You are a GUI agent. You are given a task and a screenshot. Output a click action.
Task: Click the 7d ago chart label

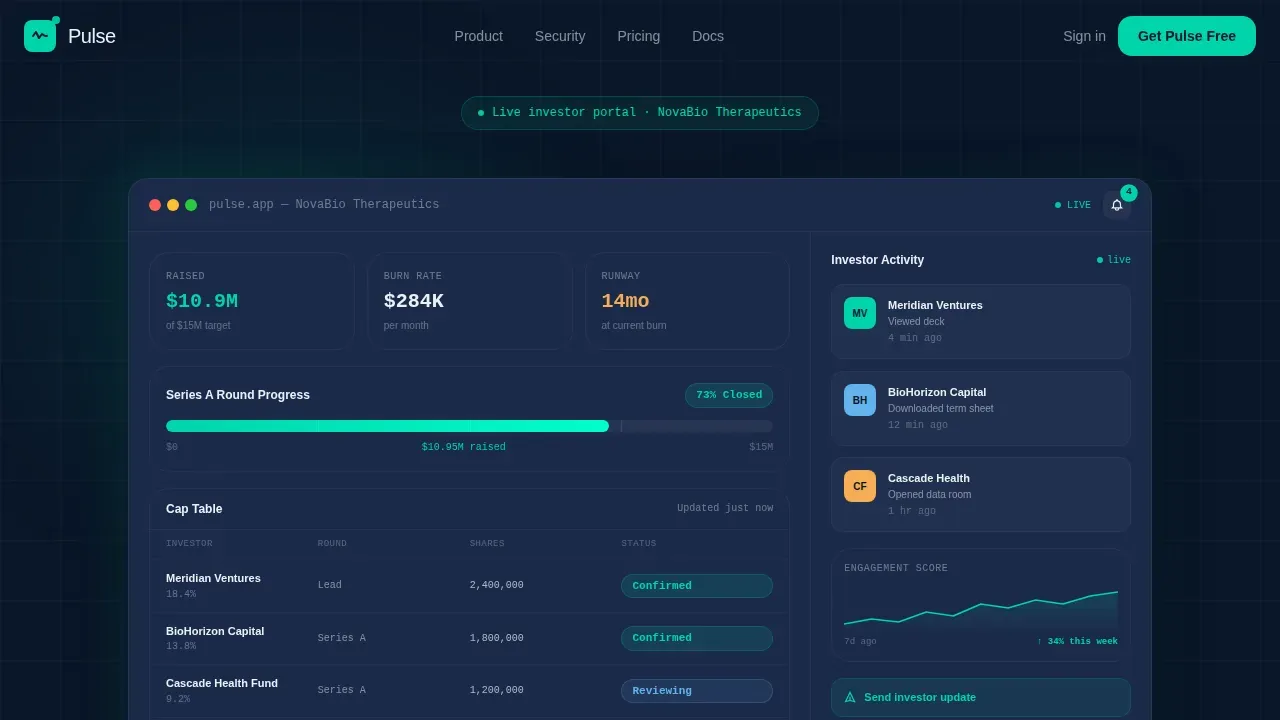pyautogui.click(x=860, y=642)
